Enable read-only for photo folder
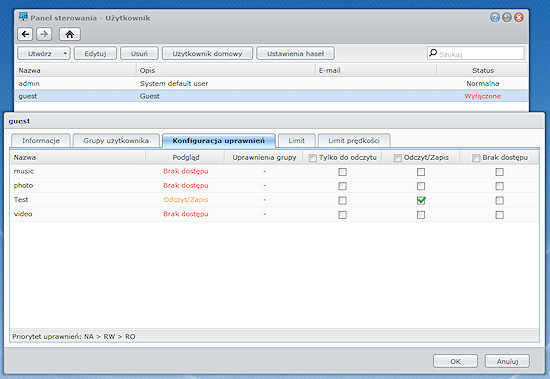The height and width of the screenshot is (379, 550). [x=342, y=186]
